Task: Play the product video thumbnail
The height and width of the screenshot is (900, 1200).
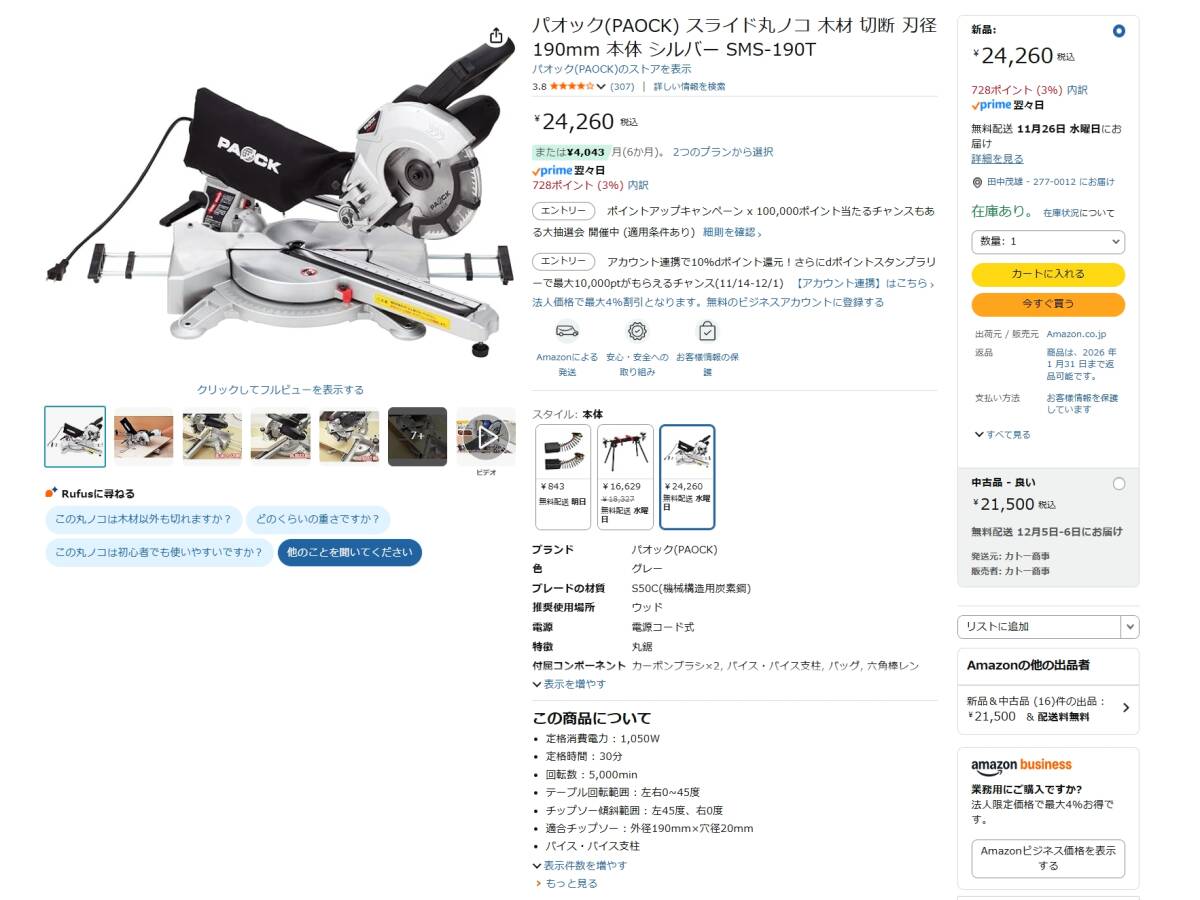Action: click(x=486, y=437)
